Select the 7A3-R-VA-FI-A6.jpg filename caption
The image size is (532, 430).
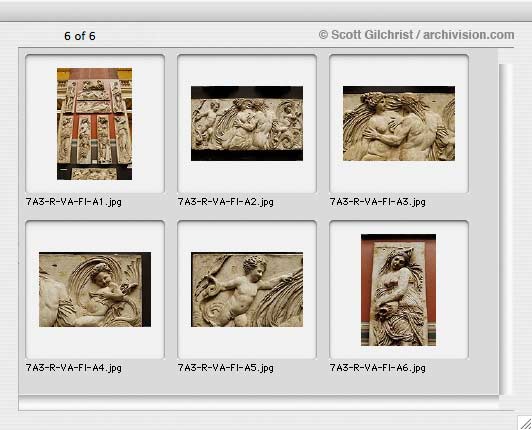click(x=378, y=368)
